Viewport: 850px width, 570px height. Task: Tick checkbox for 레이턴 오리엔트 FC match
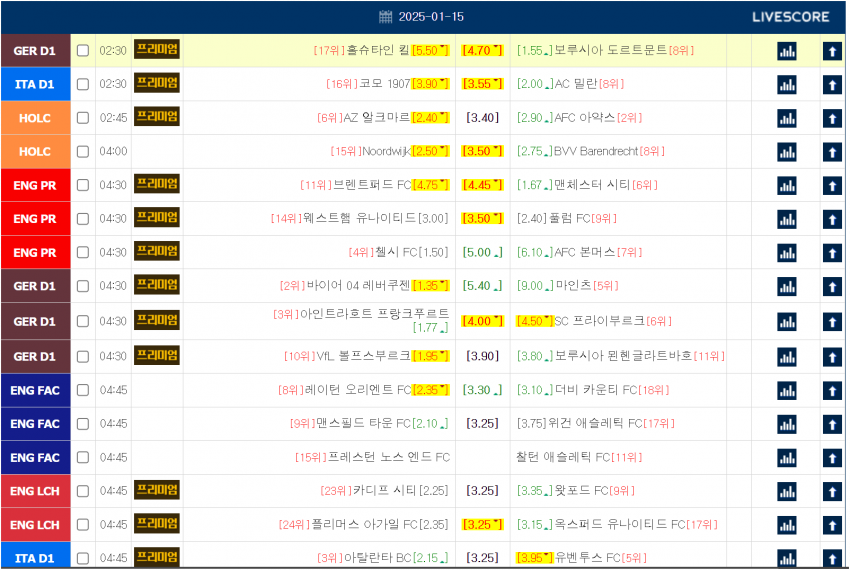click(x=83, y=390)
